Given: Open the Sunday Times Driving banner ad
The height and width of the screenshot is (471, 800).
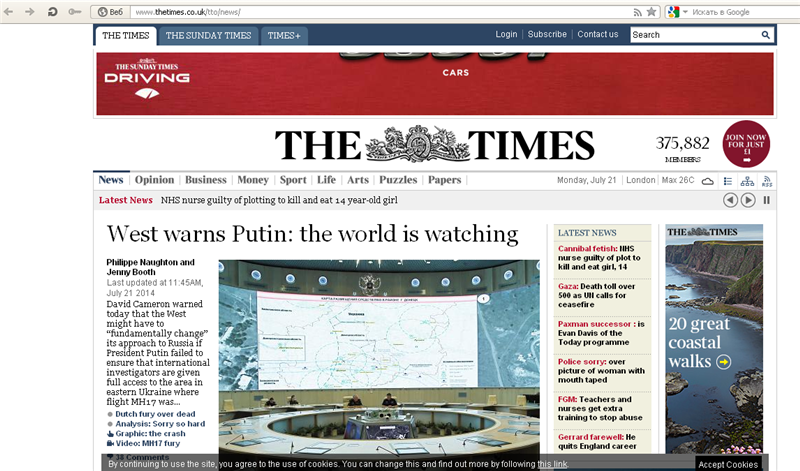Looking at the screenshot, I should (435, 83).
